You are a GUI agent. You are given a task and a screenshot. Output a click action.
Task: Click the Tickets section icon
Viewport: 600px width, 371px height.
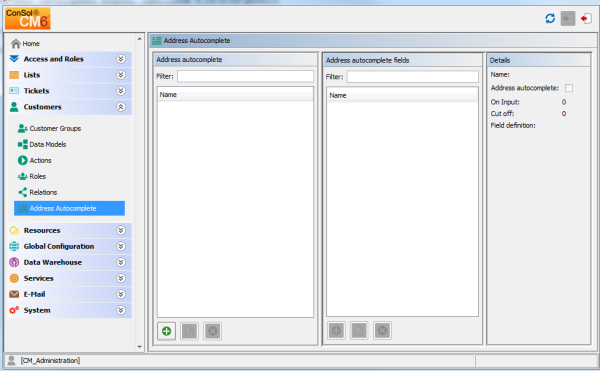(14, 91)
